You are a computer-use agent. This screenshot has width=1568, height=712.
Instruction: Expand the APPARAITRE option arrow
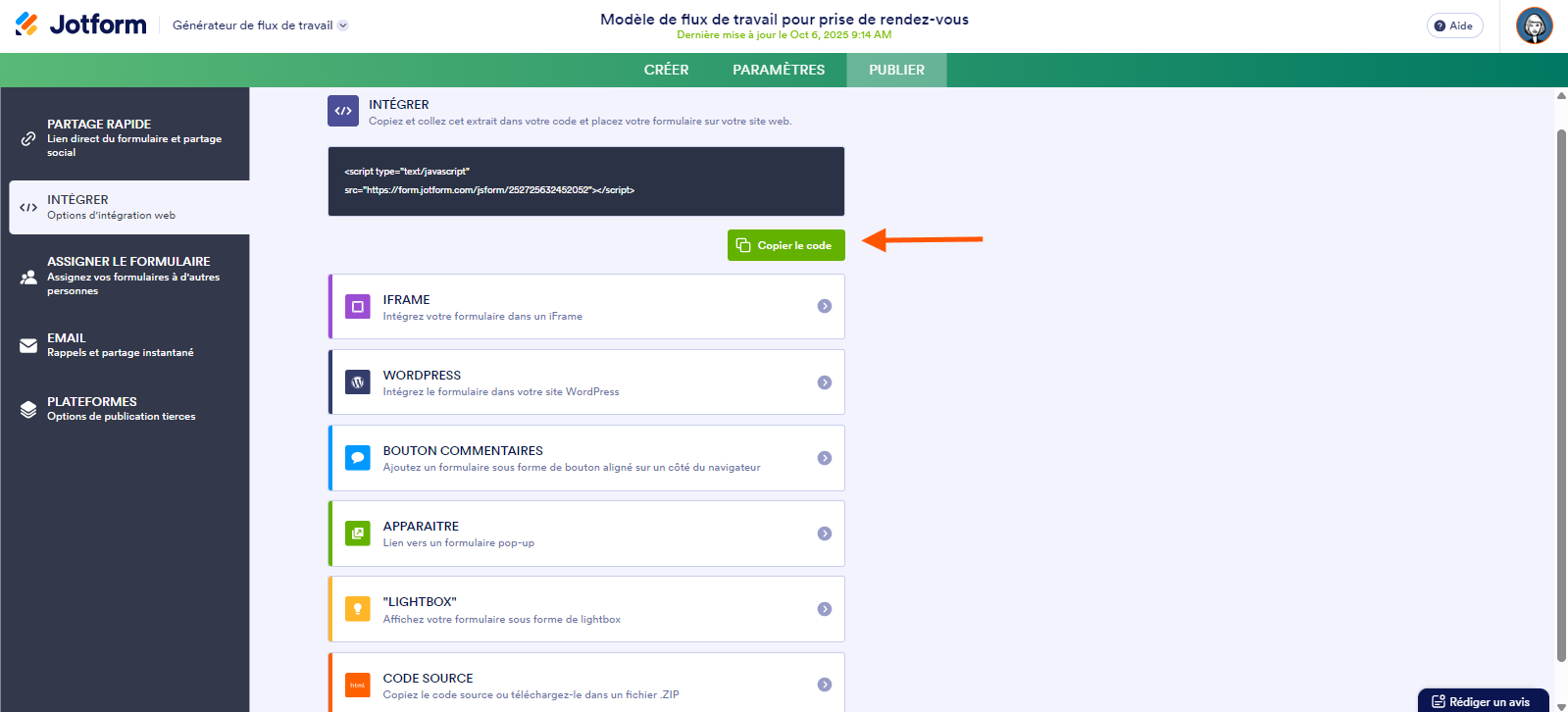tap(825, 534)
